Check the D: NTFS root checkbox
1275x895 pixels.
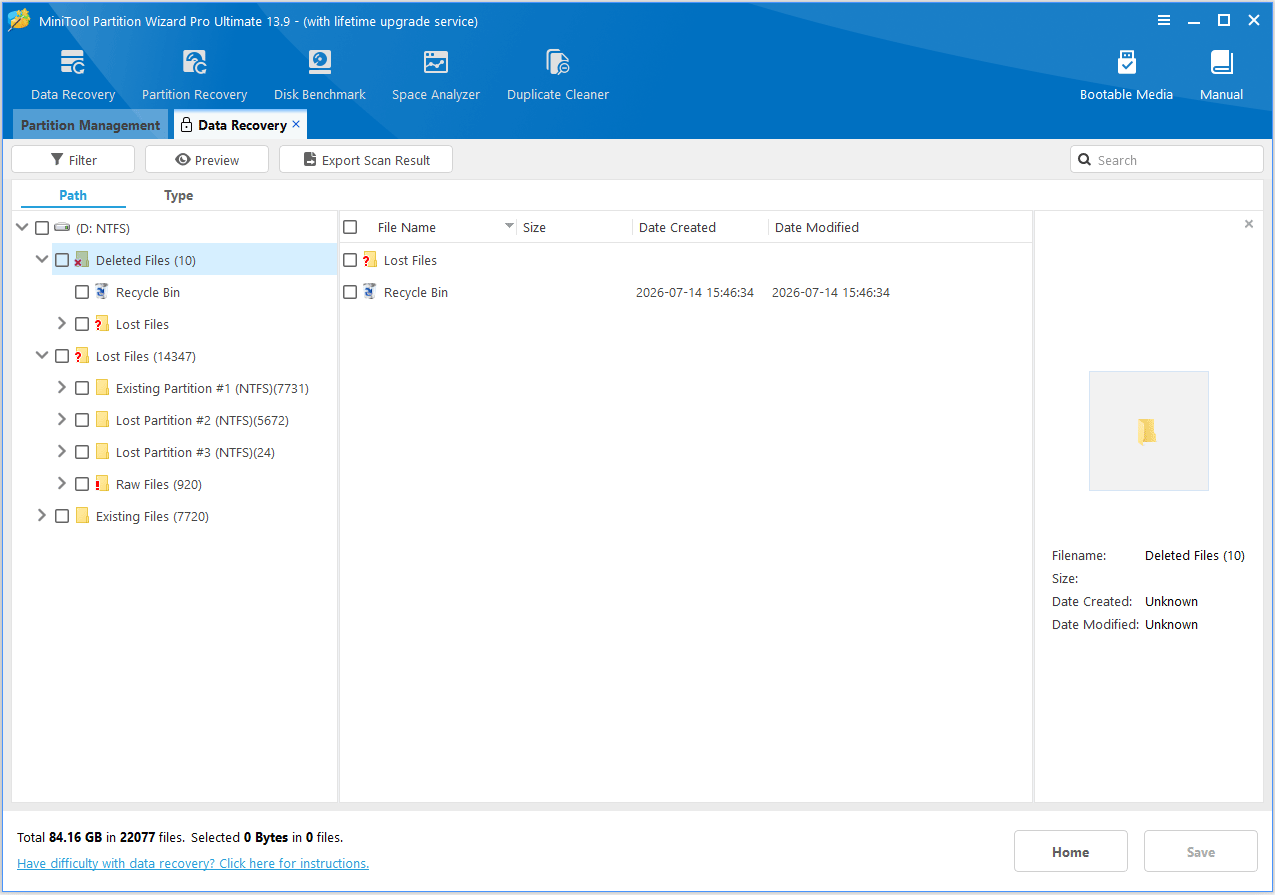click(x=42, y=228)
